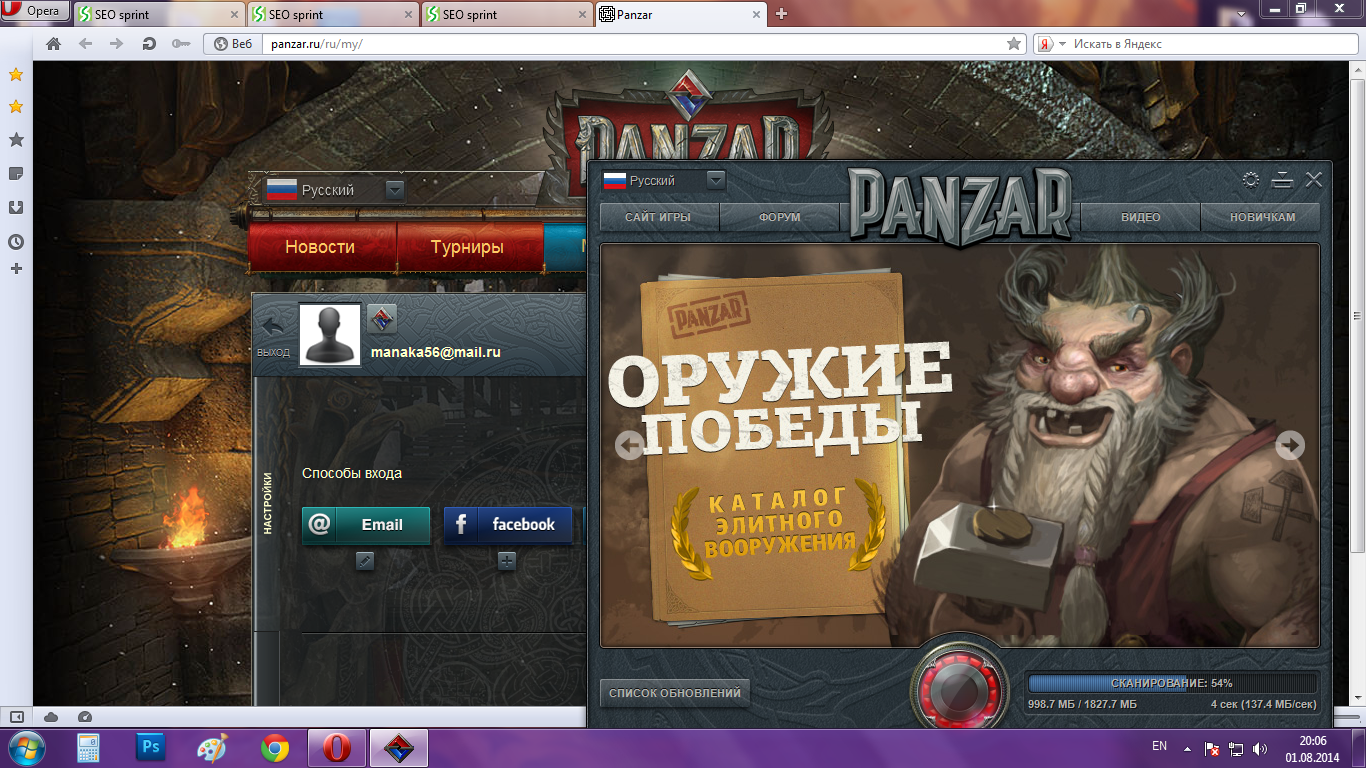
Task: Launch Google Chrome from the taskbar
Action: [x=275, y=748]
